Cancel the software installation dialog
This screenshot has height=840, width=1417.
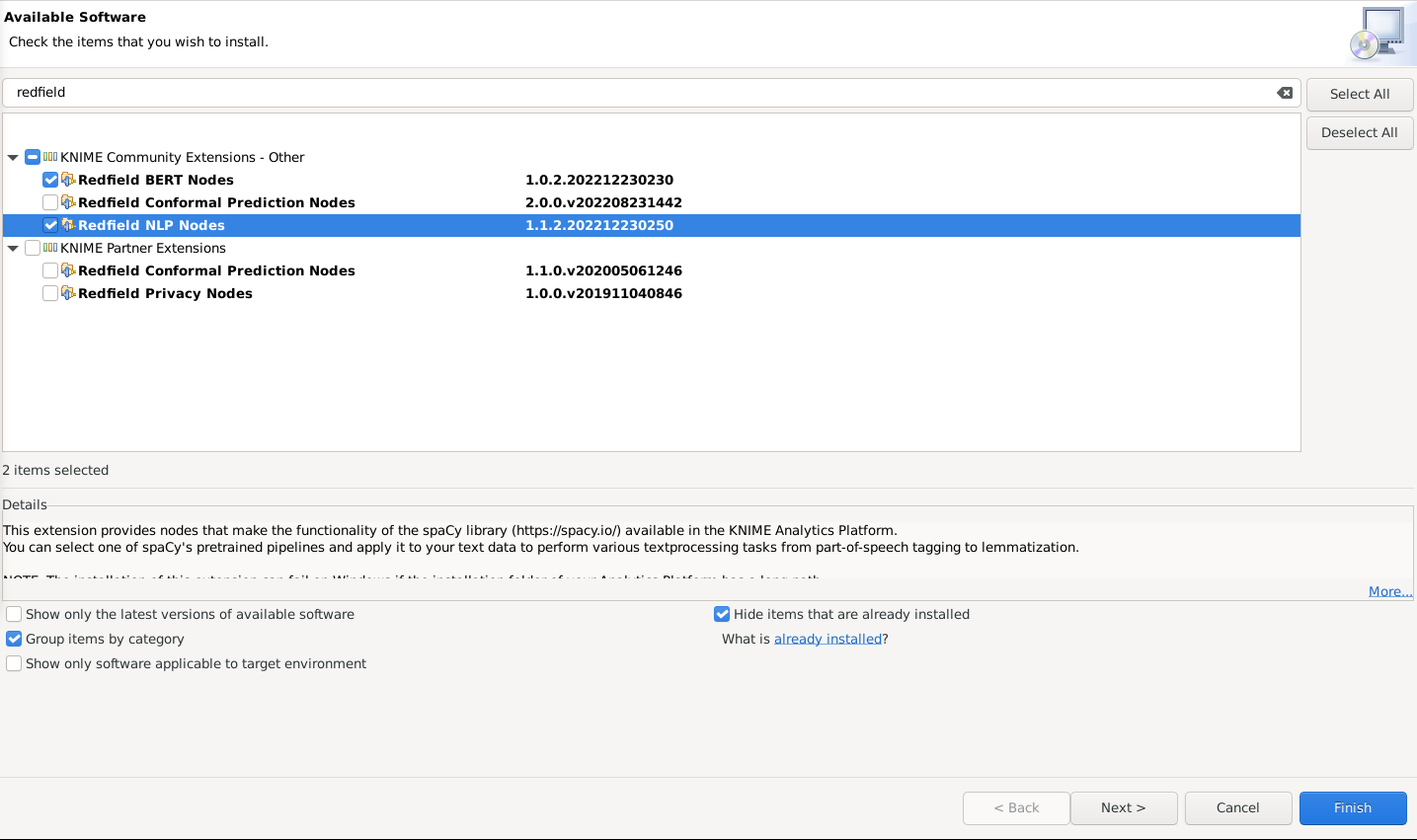pyautogui.click(x=1238, y=807)
